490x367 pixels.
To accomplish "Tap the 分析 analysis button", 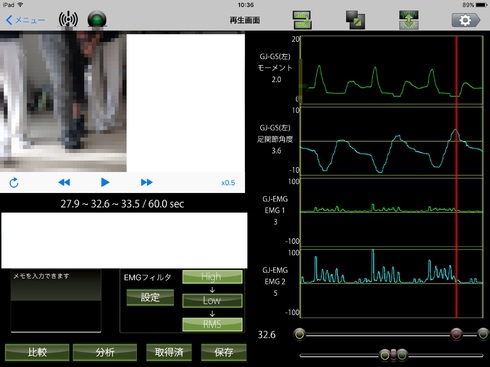I will [x=105, y=352].
